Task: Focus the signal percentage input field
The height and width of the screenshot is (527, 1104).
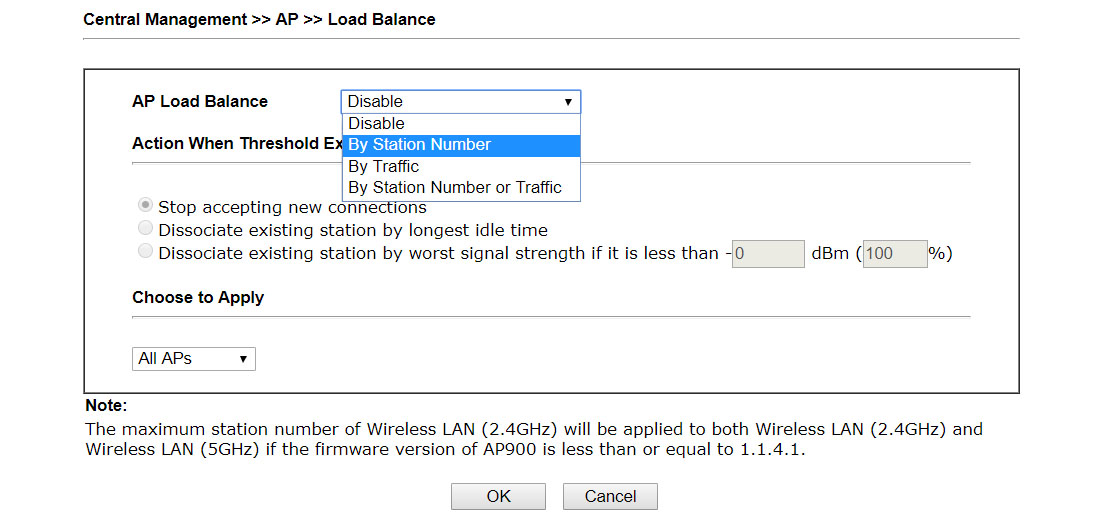Action: pyautogui.click(x=895, y=254)
